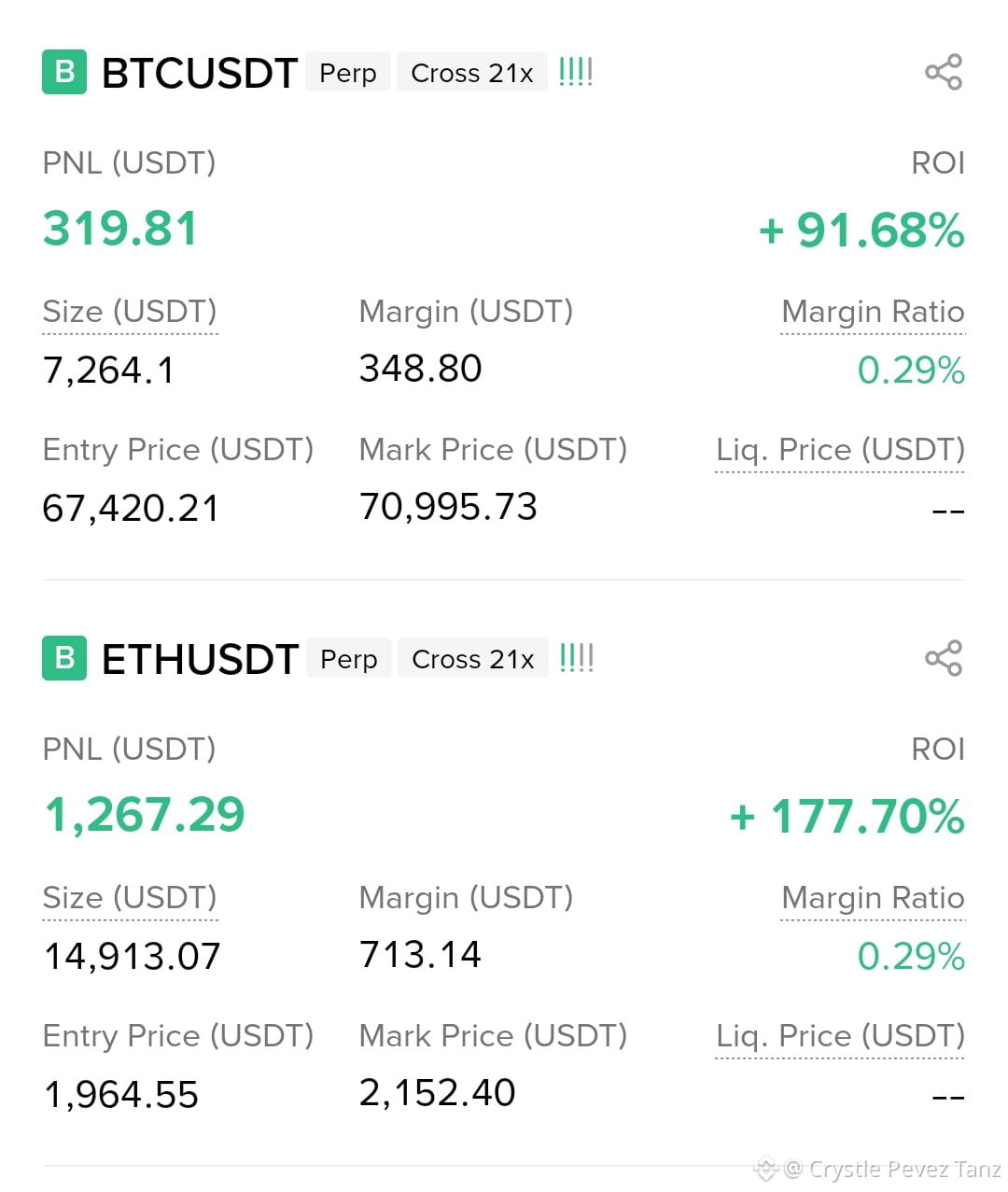
Task: Tap the share icon for ETHUSDT position
Action: tap(944, 658)
